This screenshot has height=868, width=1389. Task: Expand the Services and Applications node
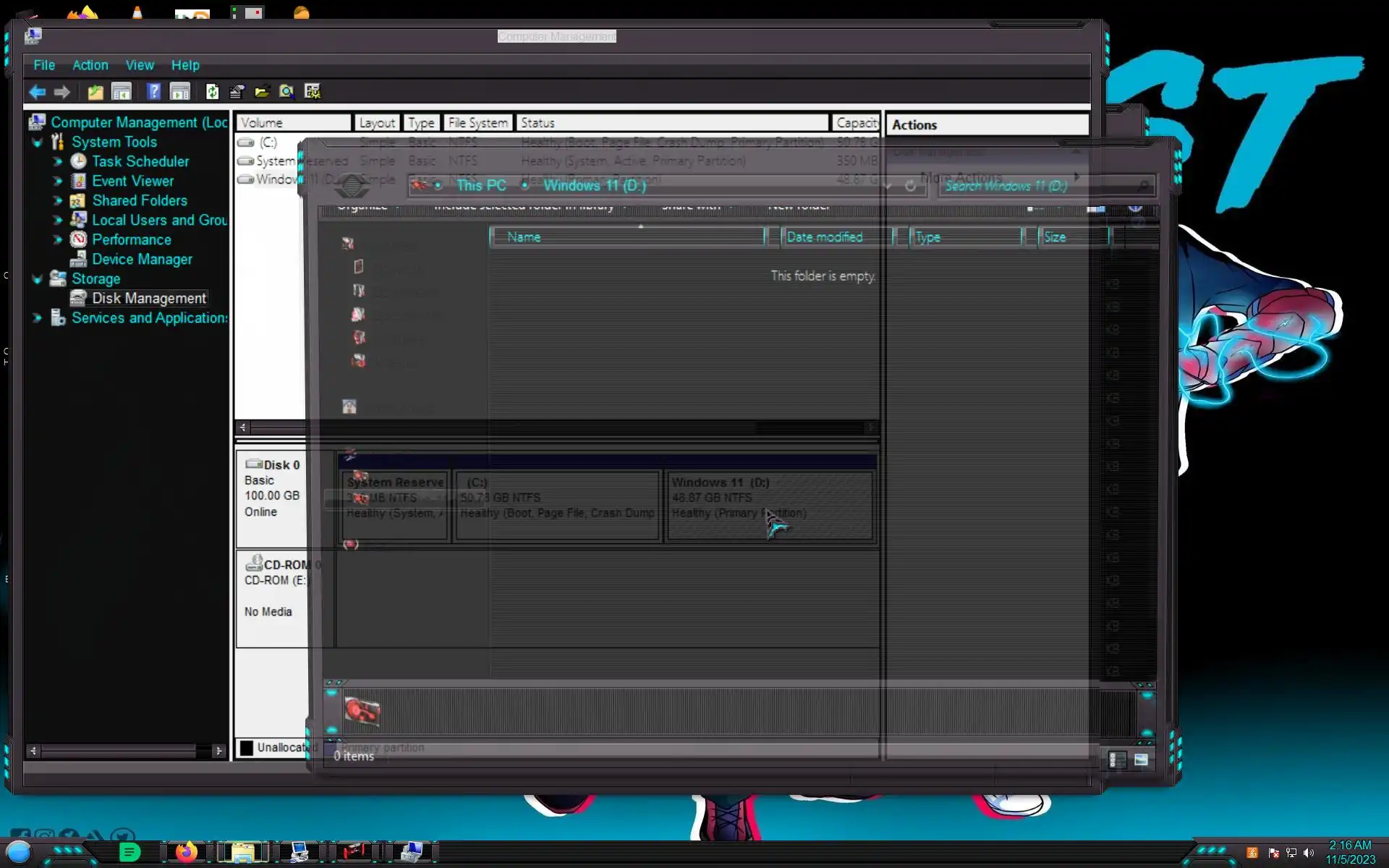37,318
